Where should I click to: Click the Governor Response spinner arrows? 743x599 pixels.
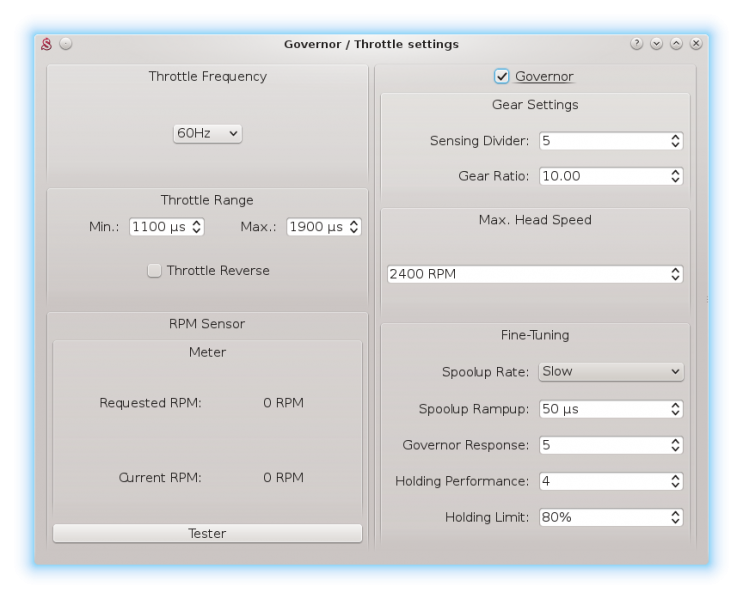click(675, 445)
